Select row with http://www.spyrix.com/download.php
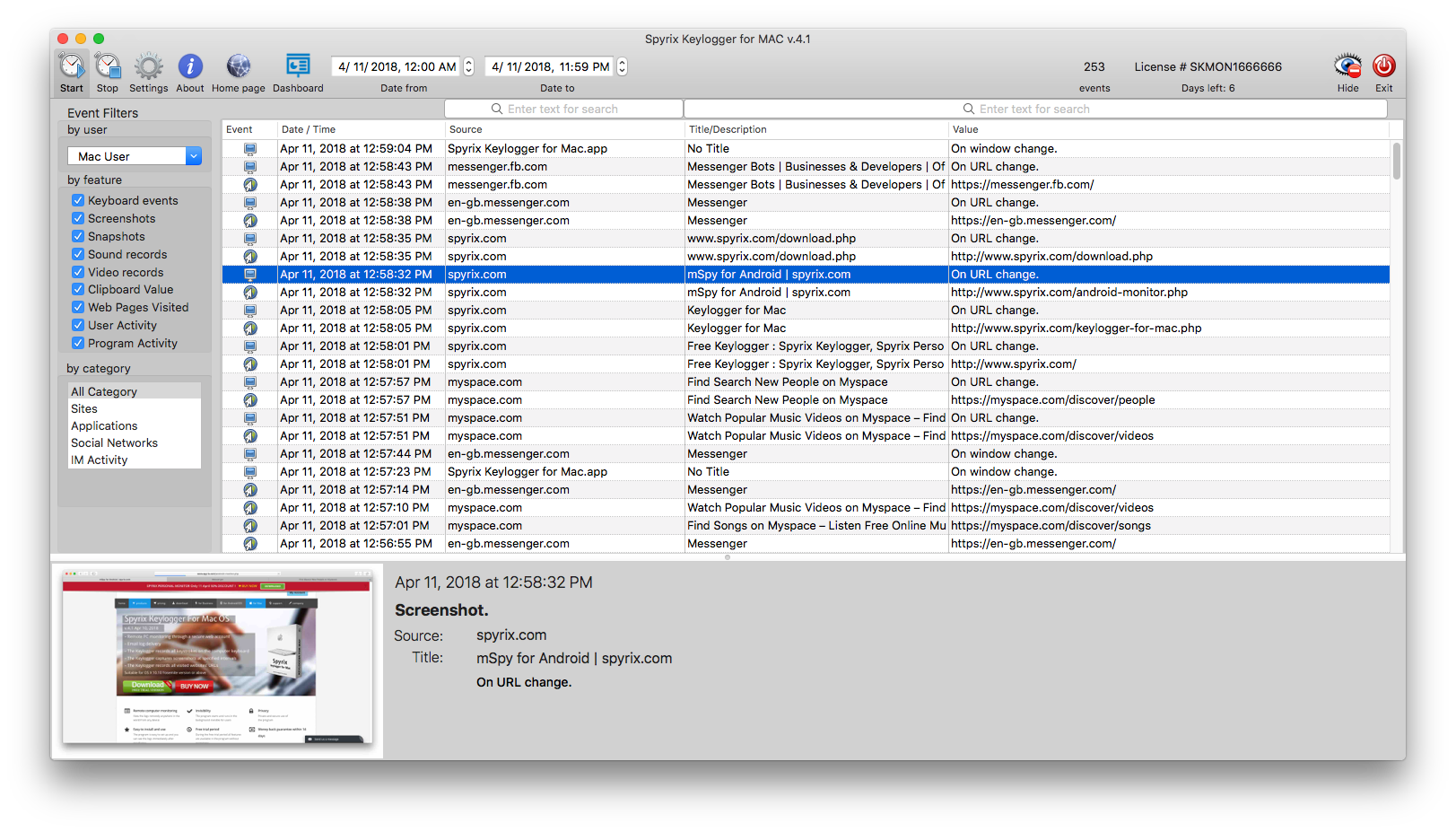The image size is (1456, 832). pyautogui.click(x=806, y=257)
